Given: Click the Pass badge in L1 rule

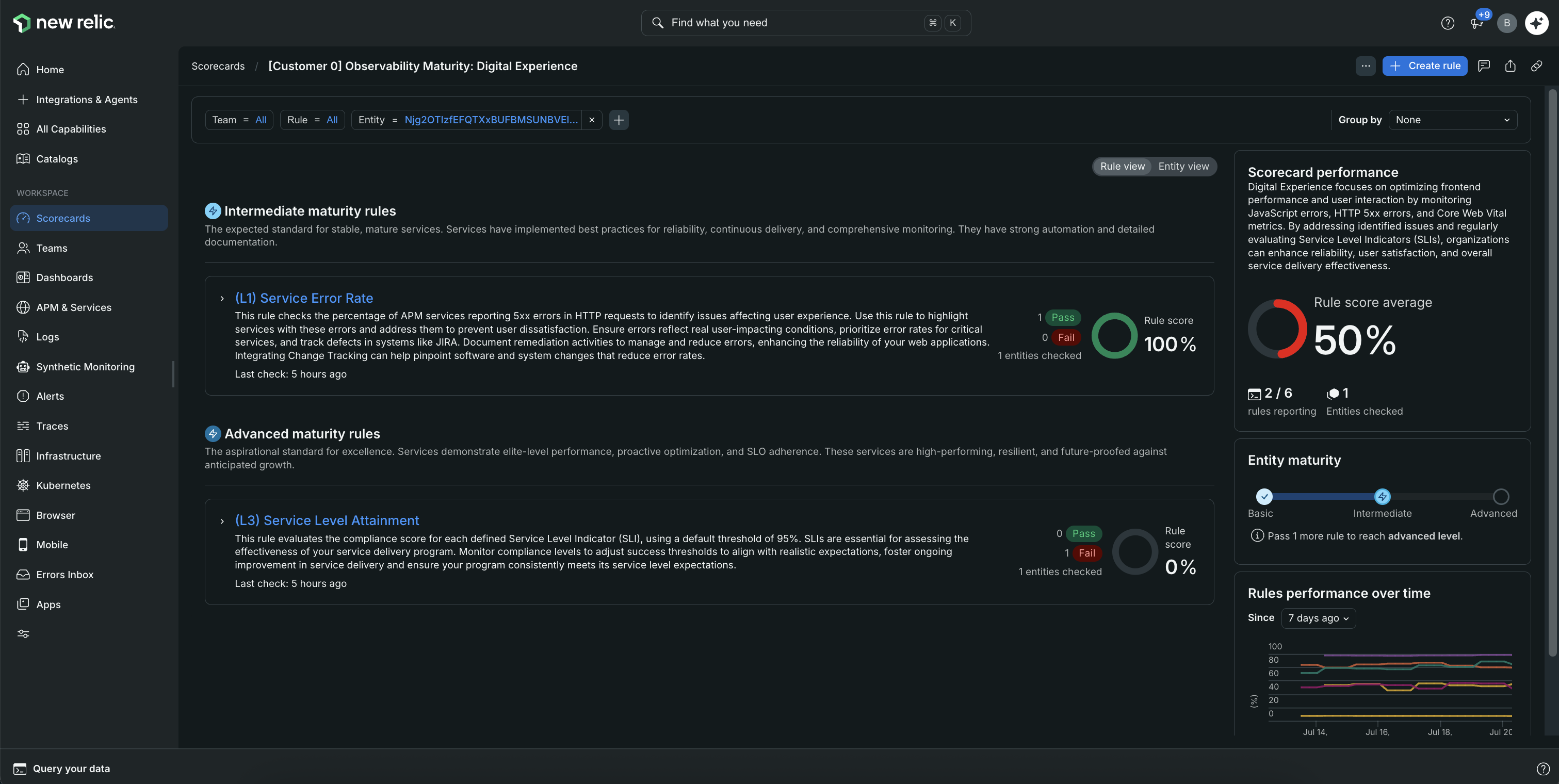Looking at the screenshot, I should pos(1062,318).
